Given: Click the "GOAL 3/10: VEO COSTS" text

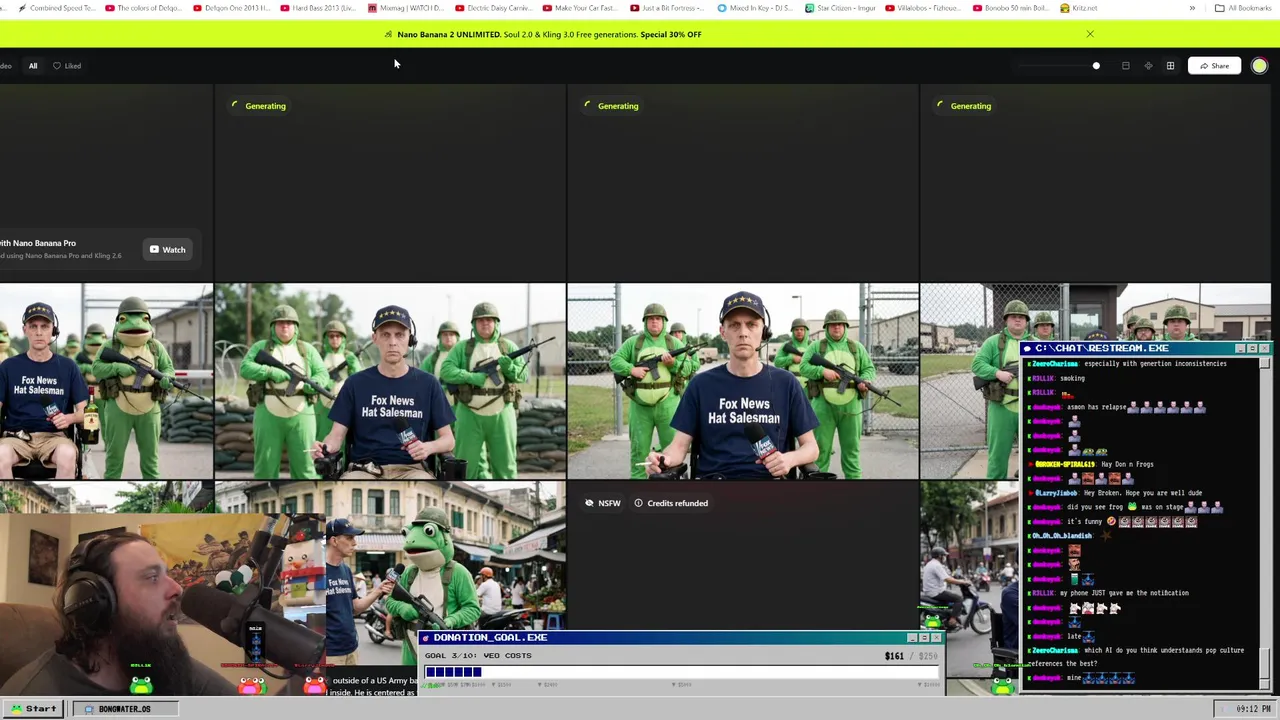Looking at the screenshot, I should tap(478, 656).
